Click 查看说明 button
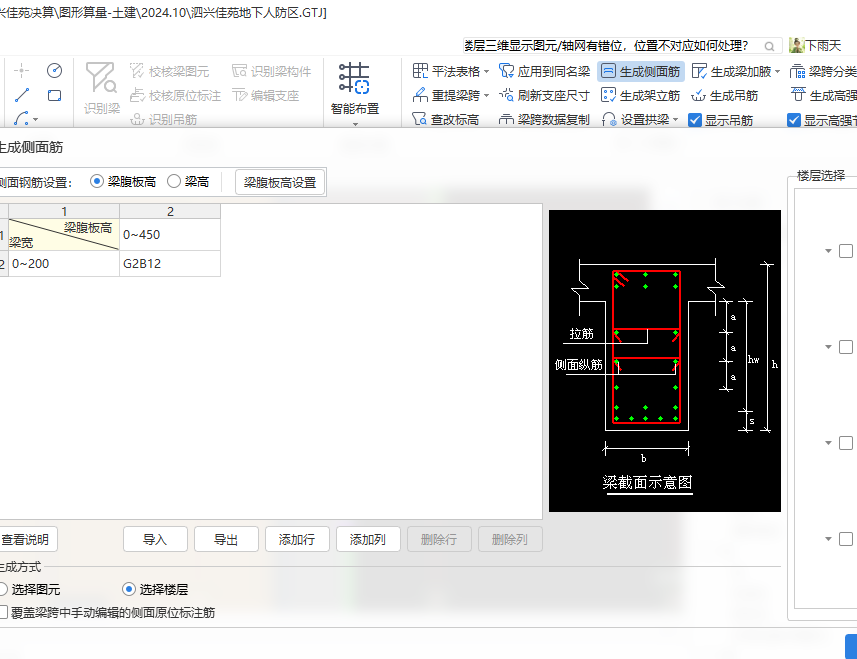This screenshot has width=857, height=659. pyautogui.click(x=27, y=539)
